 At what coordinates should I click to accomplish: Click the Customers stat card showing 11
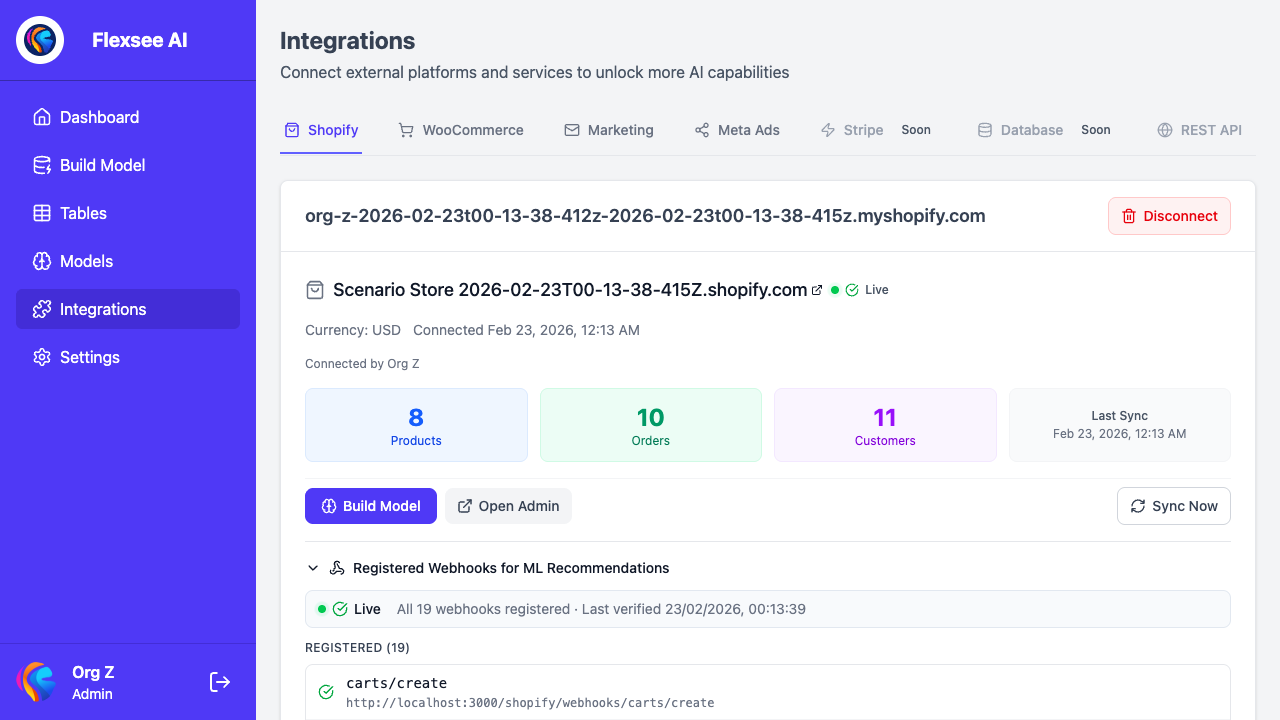(x=884, y=424)
